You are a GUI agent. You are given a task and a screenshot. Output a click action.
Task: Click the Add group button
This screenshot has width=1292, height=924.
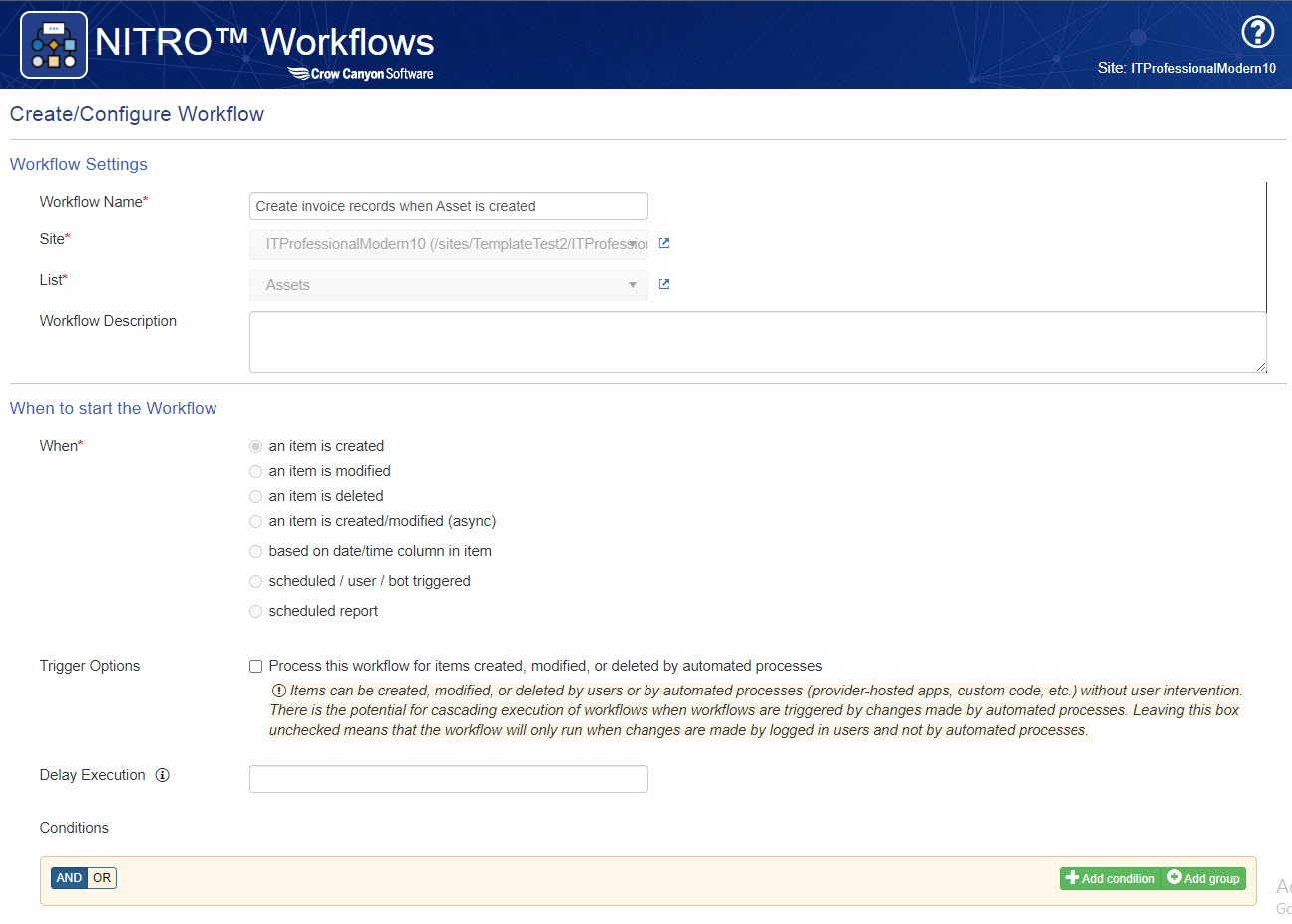(x=1203, y=878)
